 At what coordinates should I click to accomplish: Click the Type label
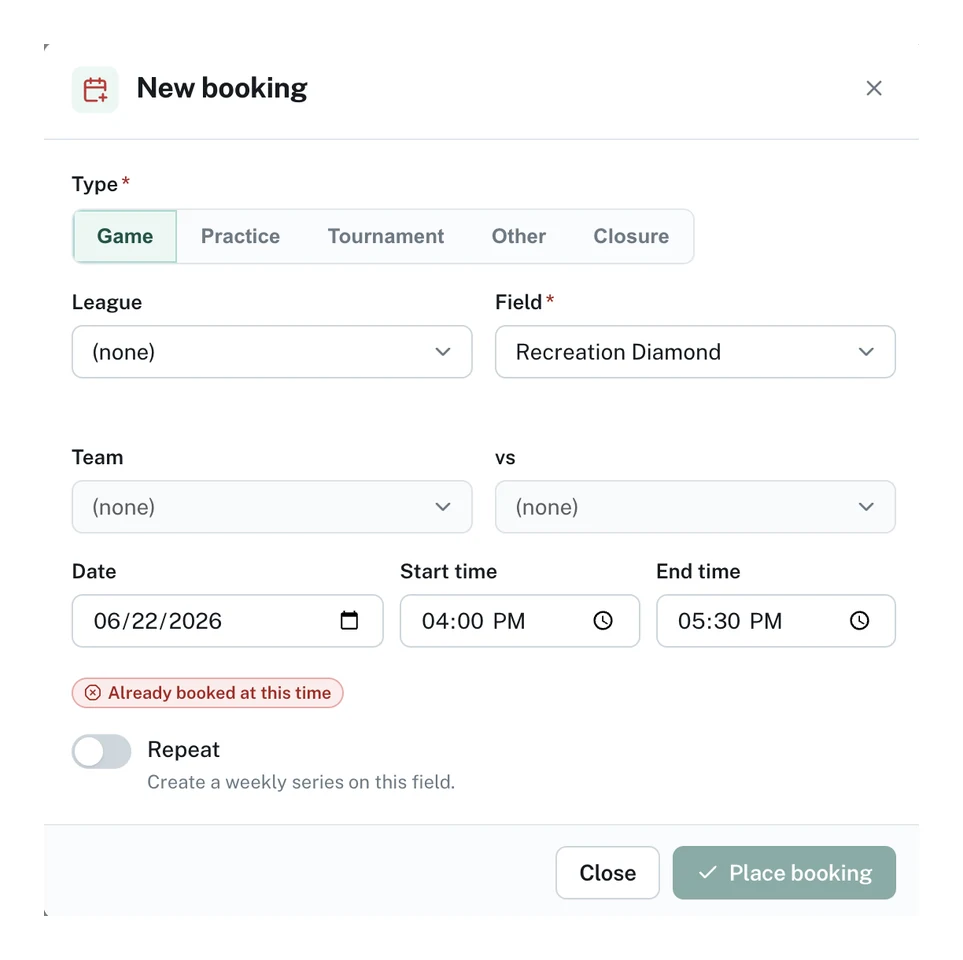[95, 184]
